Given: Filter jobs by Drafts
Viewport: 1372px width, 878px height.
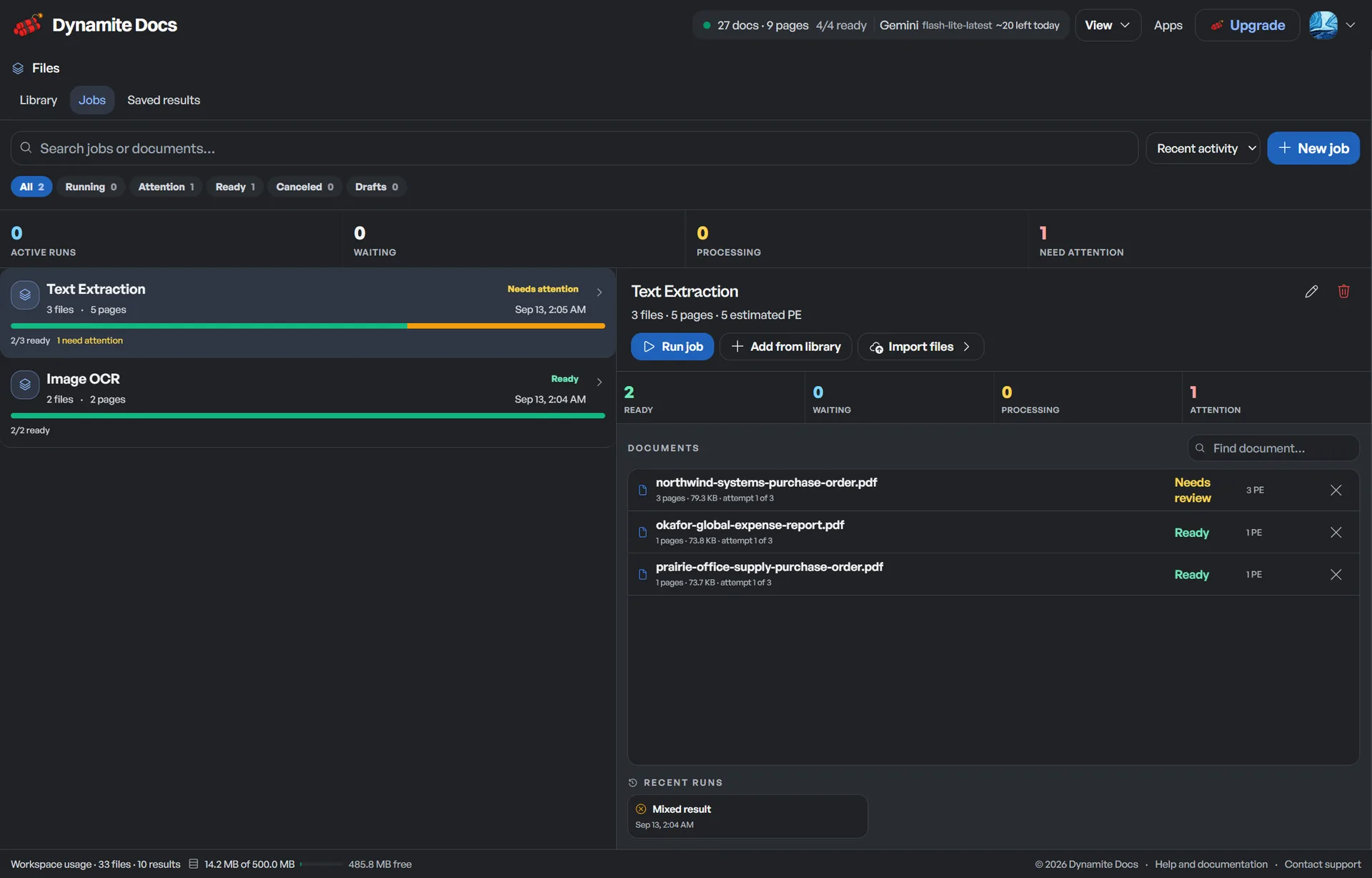Looking at the screenshot, I should pyautogui.click(x=377, y=187).
